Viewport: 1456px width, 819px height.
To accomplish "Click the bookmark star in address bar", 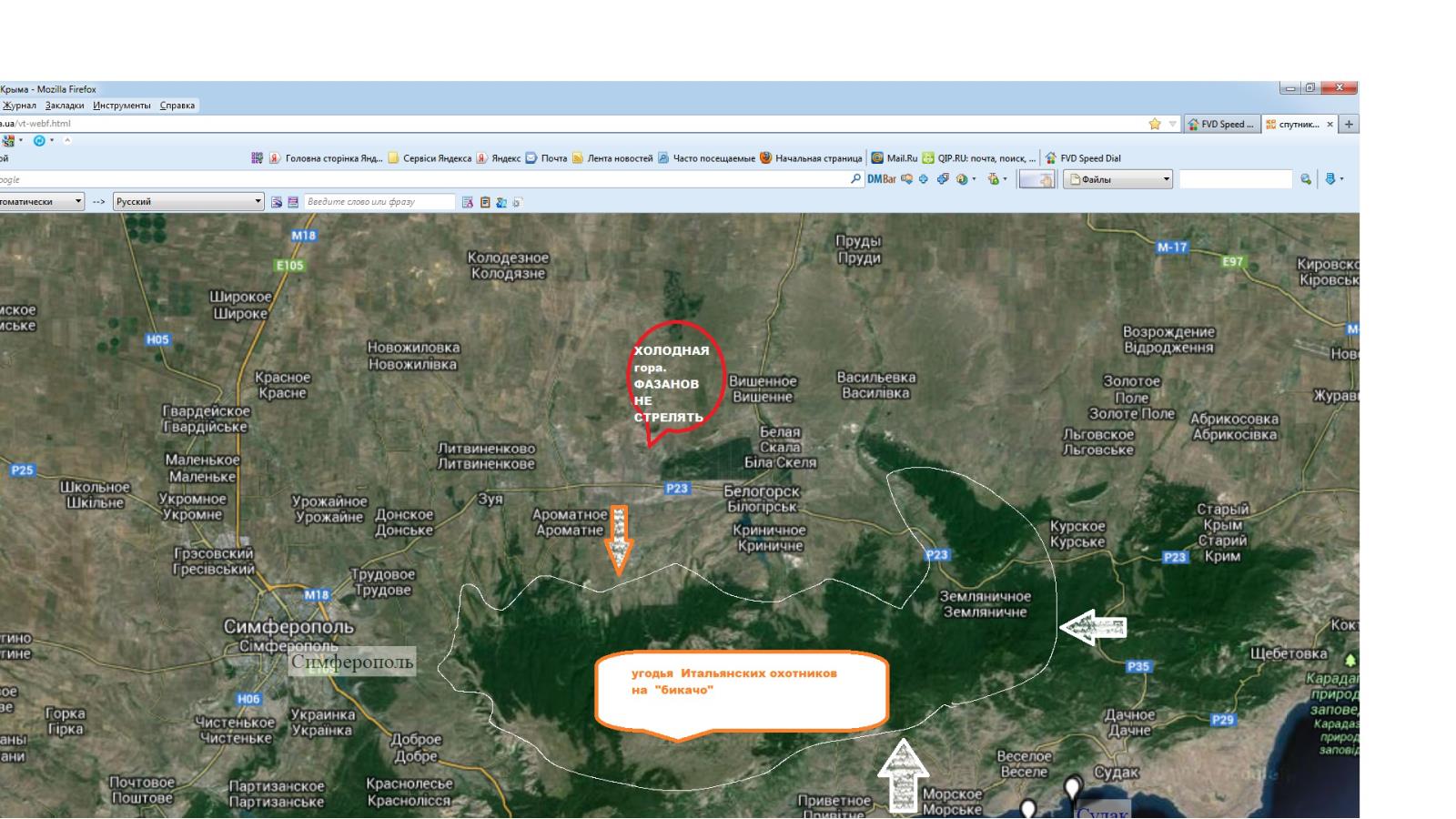I will point(1154,124).
